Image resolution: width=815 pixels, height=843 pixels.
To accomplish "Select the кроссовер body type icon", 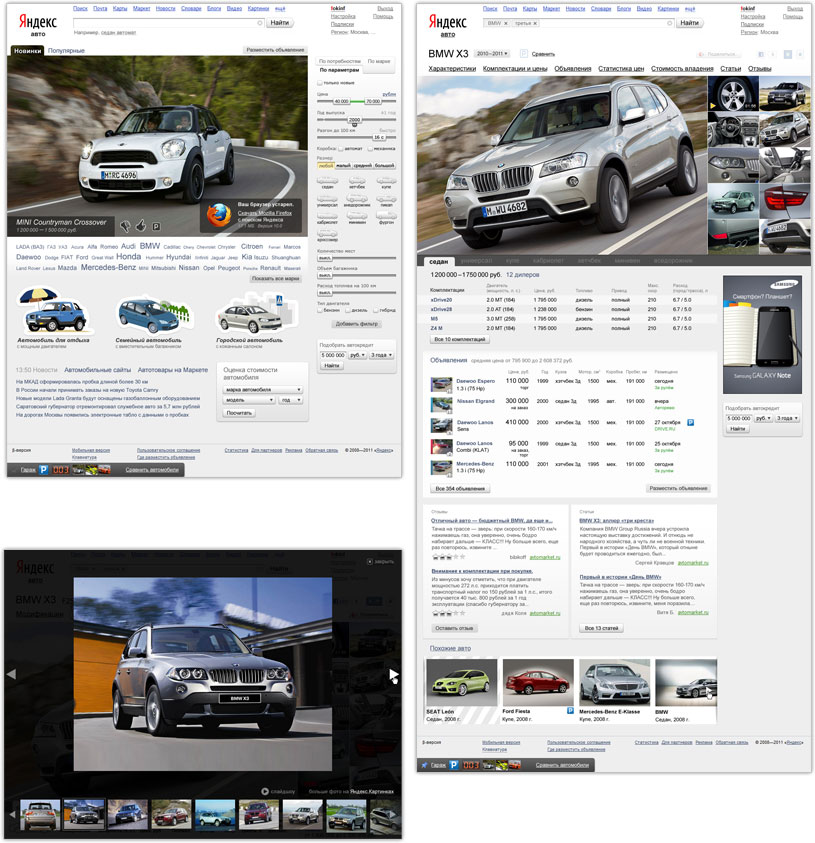I will (327, 233).
